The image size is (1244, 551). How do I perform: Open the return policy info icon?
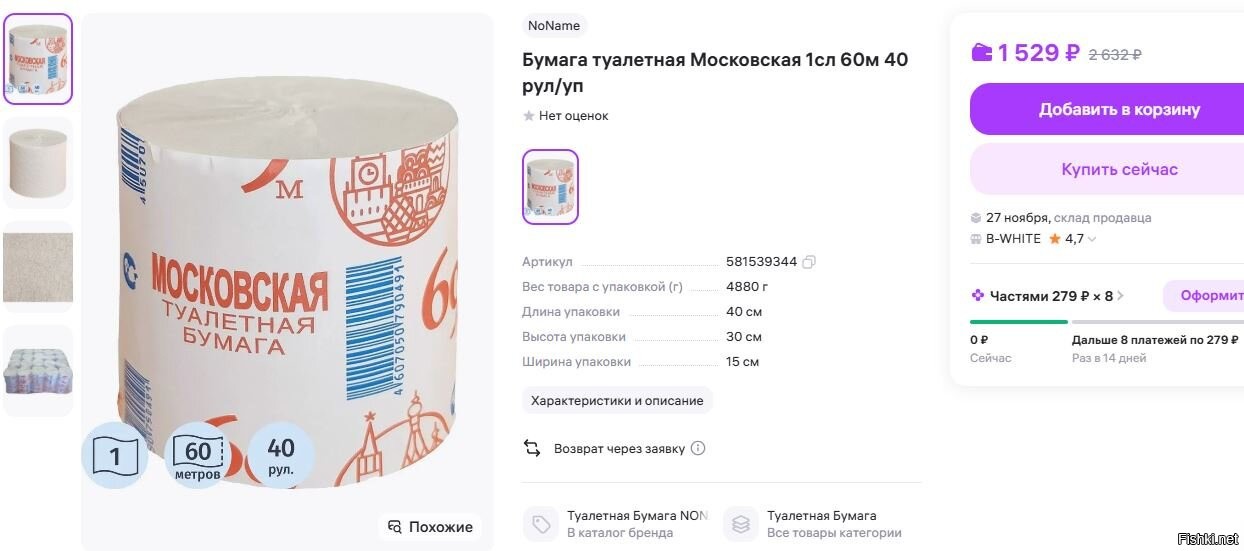tap(698, 448)
